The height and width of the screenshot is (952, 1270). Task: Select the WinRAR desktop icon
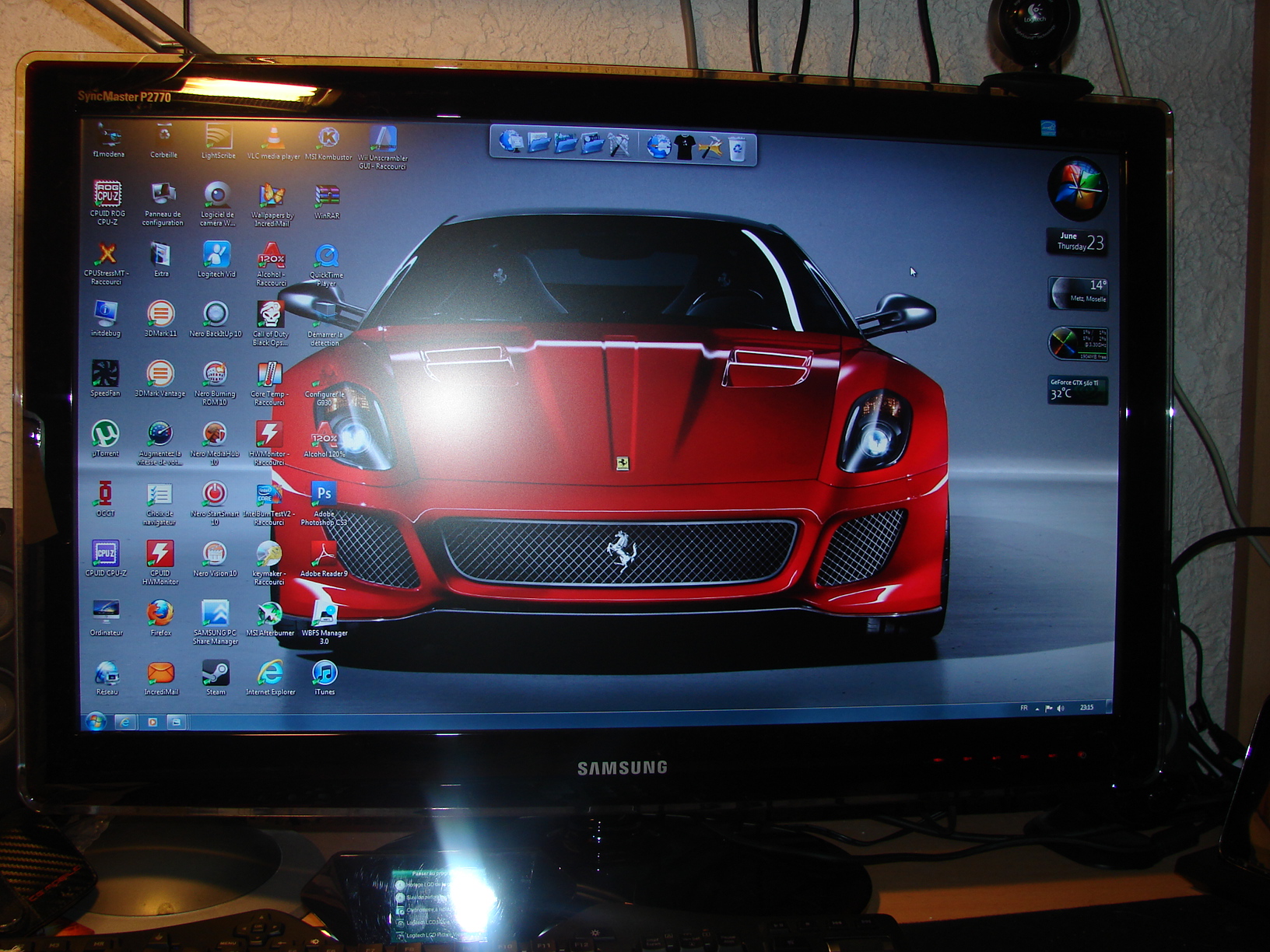tap(327, 198)
